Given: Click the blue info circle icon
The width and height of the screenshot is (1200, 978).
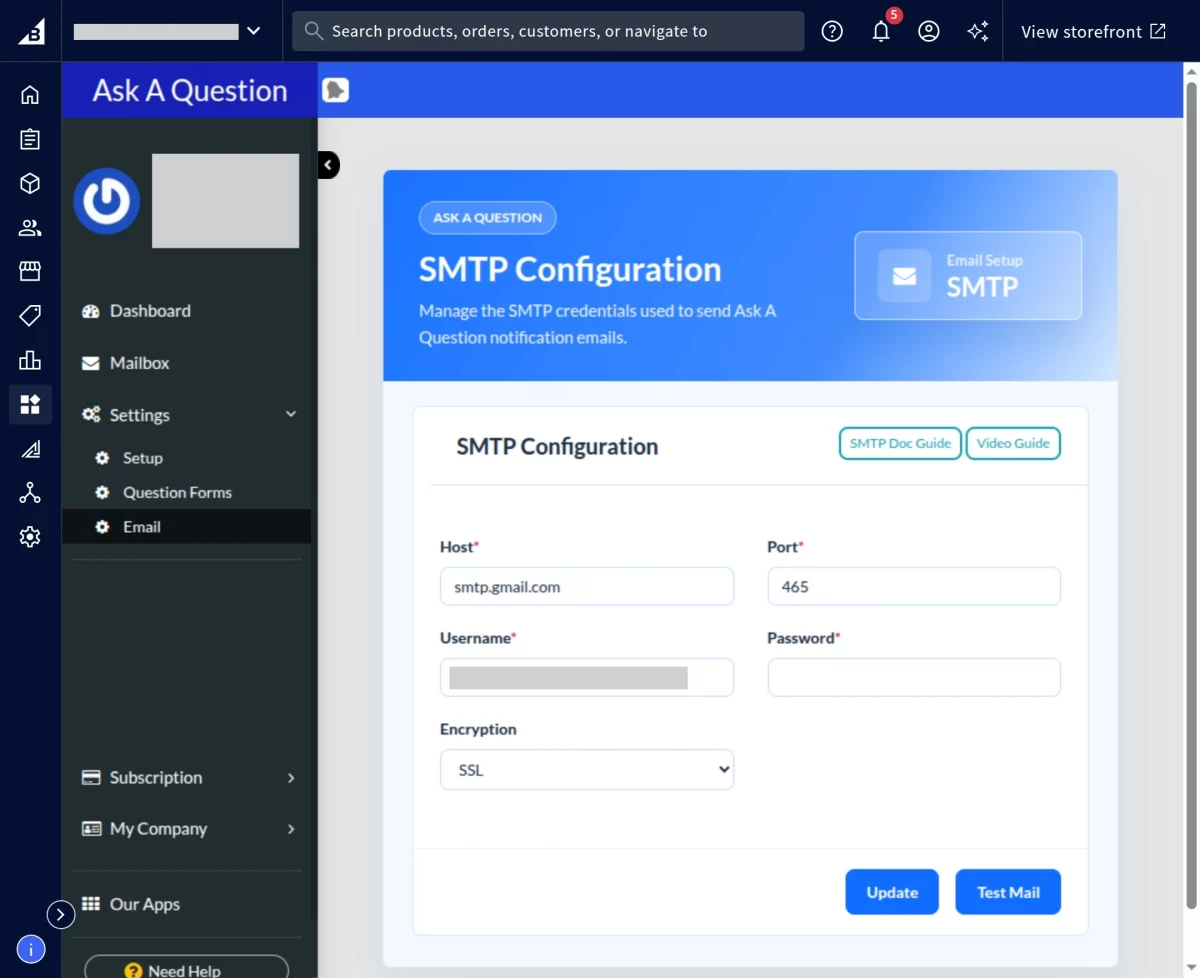Looking at the screenshot, I should click(31, 949).
